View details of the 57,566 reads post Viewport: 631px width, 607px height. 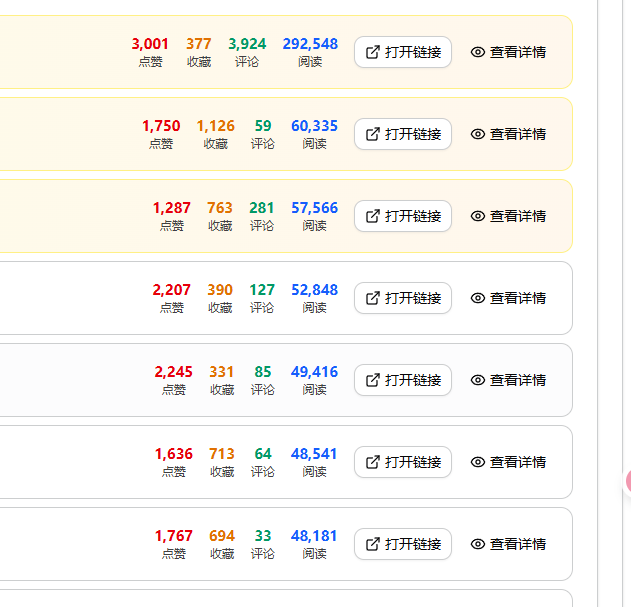click(x=508, y=216)
